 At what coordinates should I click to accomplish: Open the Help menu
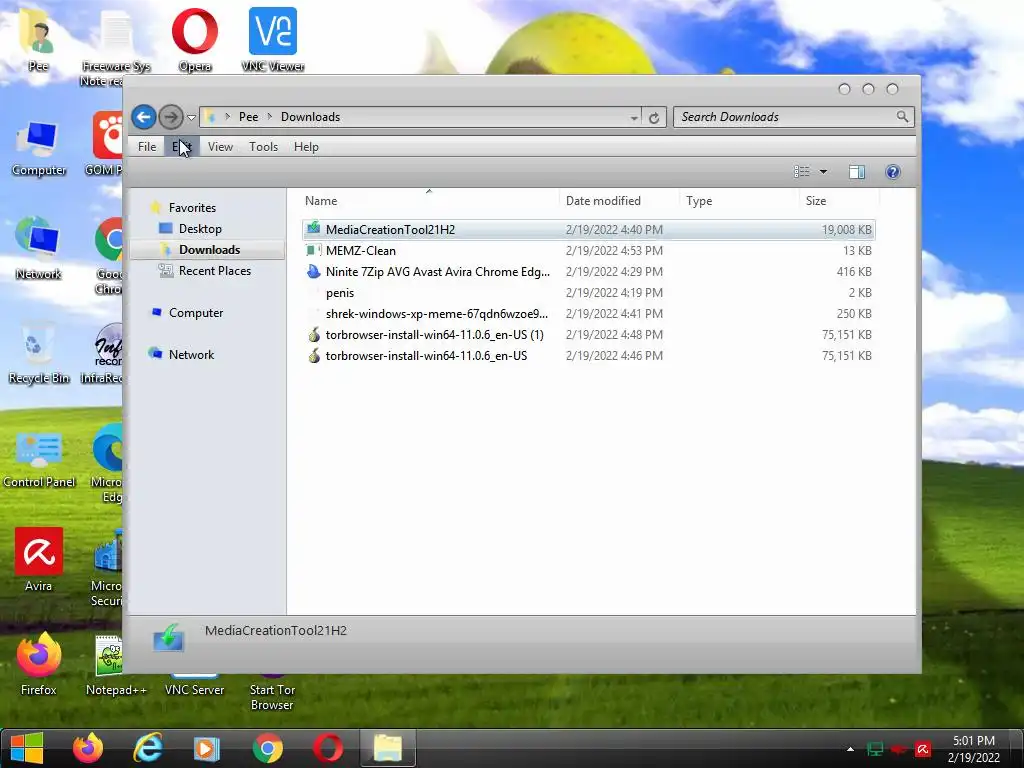306,147
